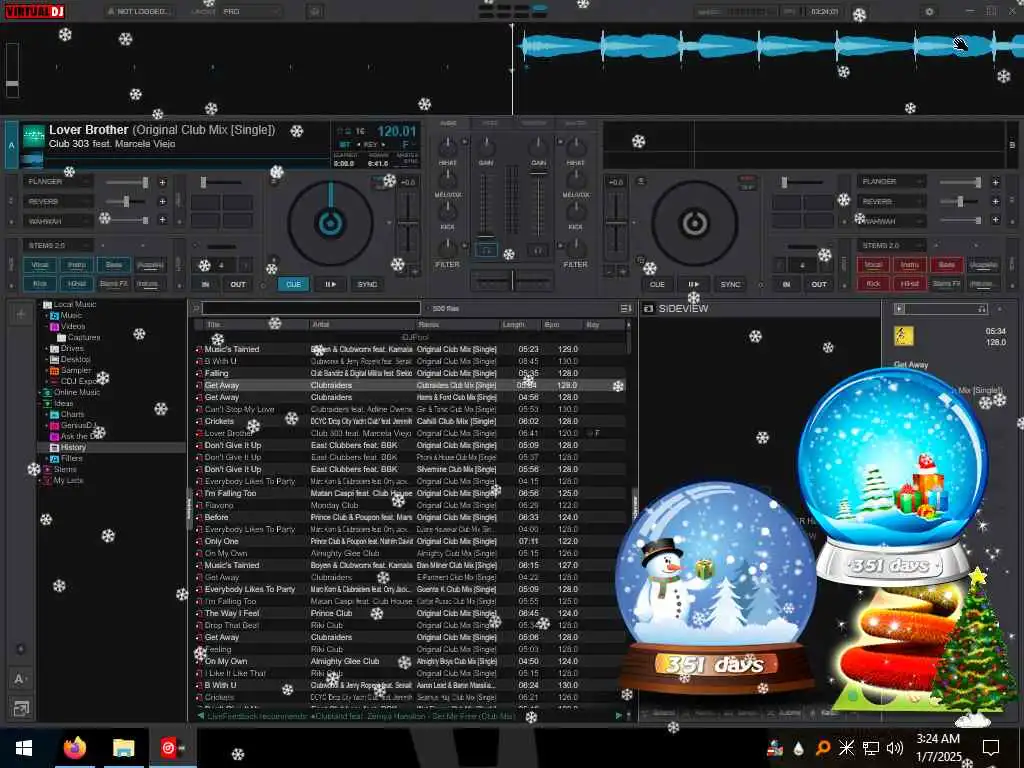This screenshot has width=1024, height=768.
Task: Click SYNC on the right deck
Action: pyautogui.click(x=730, y=284)
